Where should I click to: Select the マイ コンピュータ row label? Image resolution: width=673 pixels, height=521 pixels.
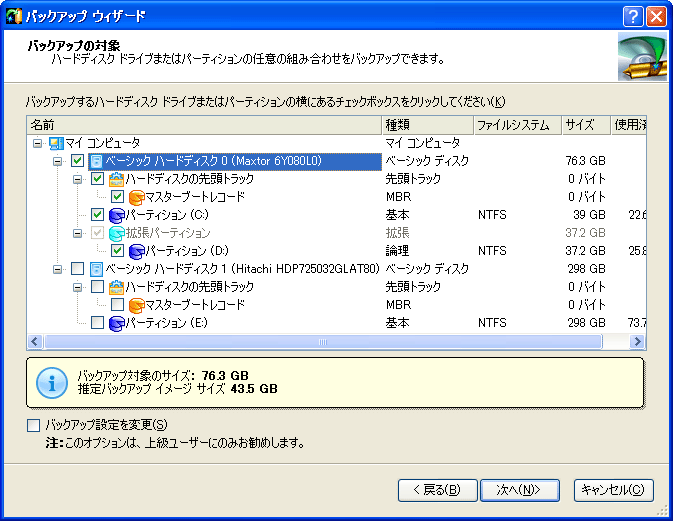pyautogui.click(x=102, y=142)
